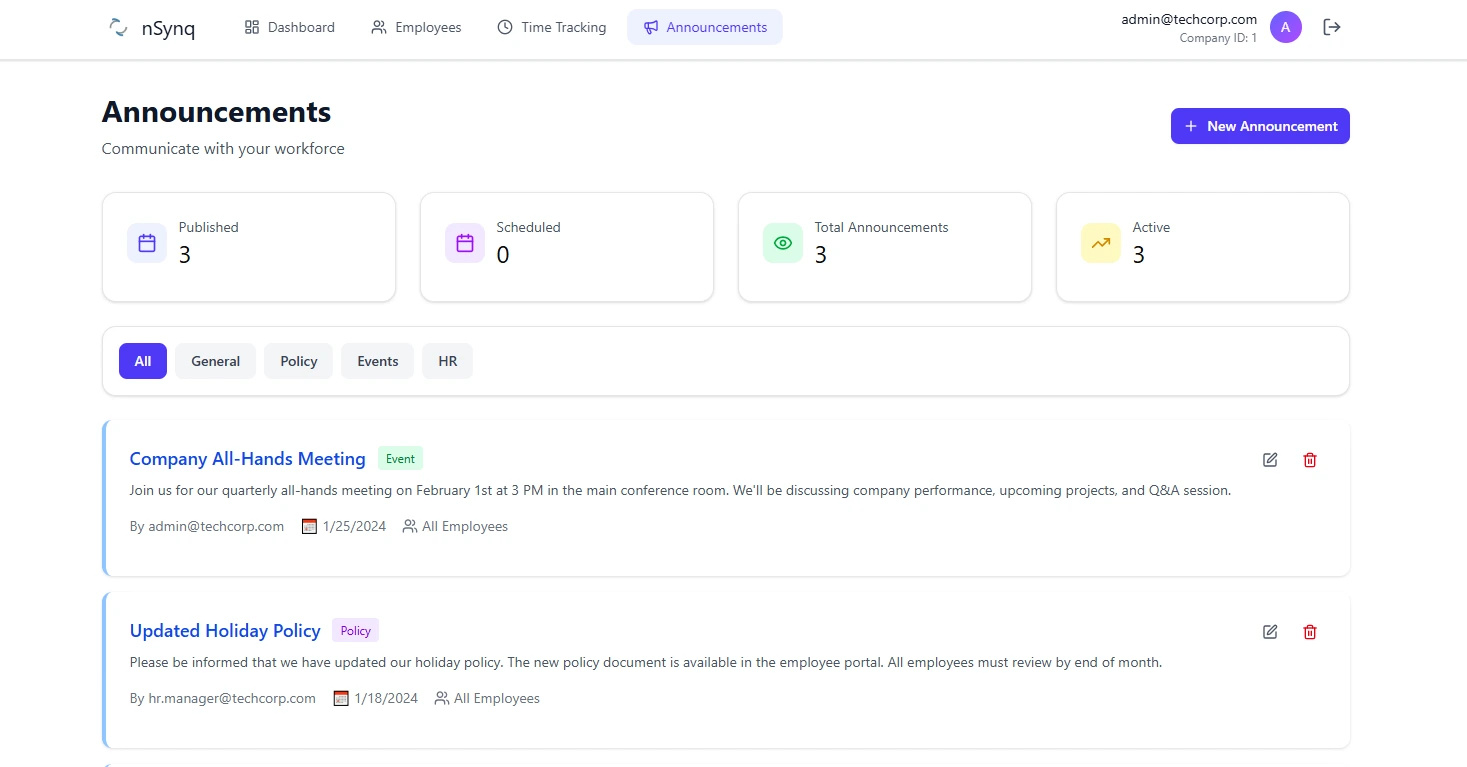Open the Company All-Hands Meeting announcement
The height and width of the screenshot is (767, 1467).
247,458
